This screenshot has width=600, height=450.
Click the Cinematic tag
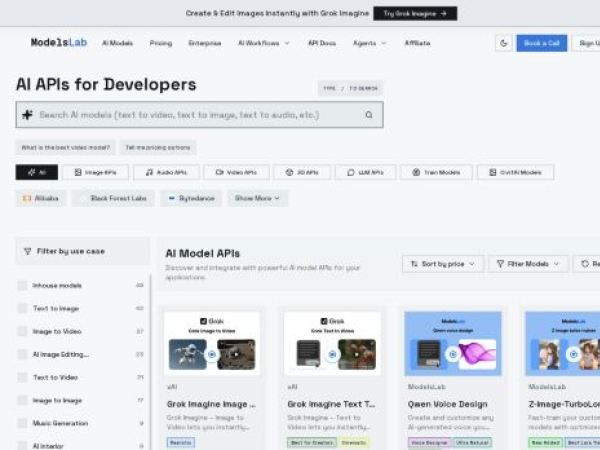point(354,443)
